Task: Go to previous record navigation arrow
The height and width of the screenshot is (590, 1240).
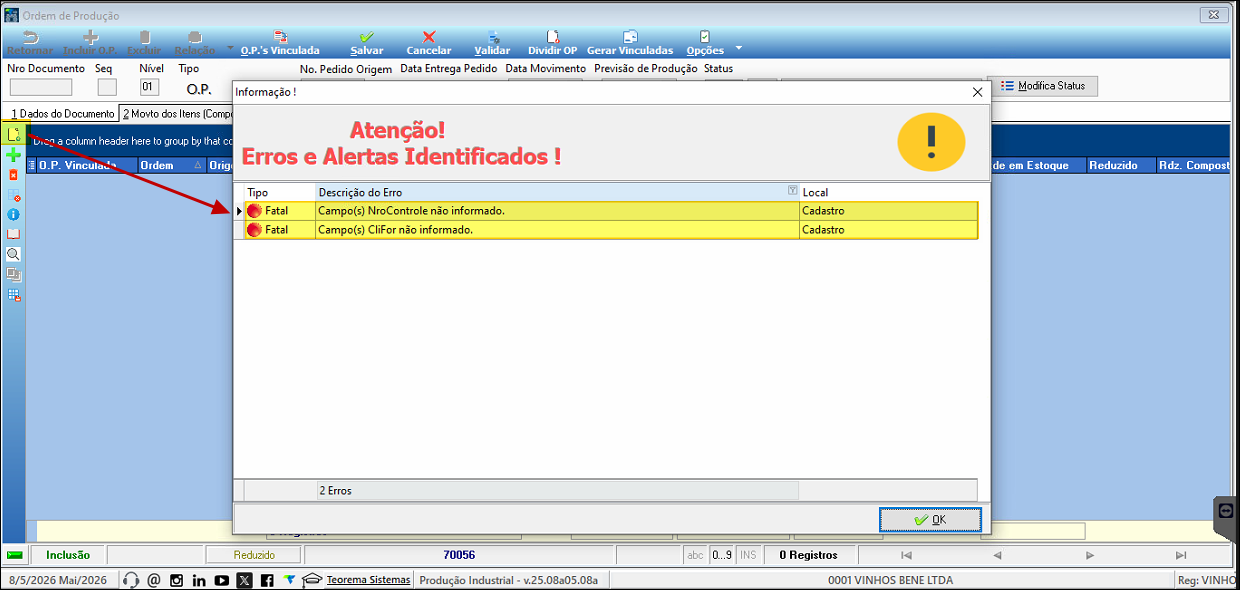Action: tap(997, 555)
